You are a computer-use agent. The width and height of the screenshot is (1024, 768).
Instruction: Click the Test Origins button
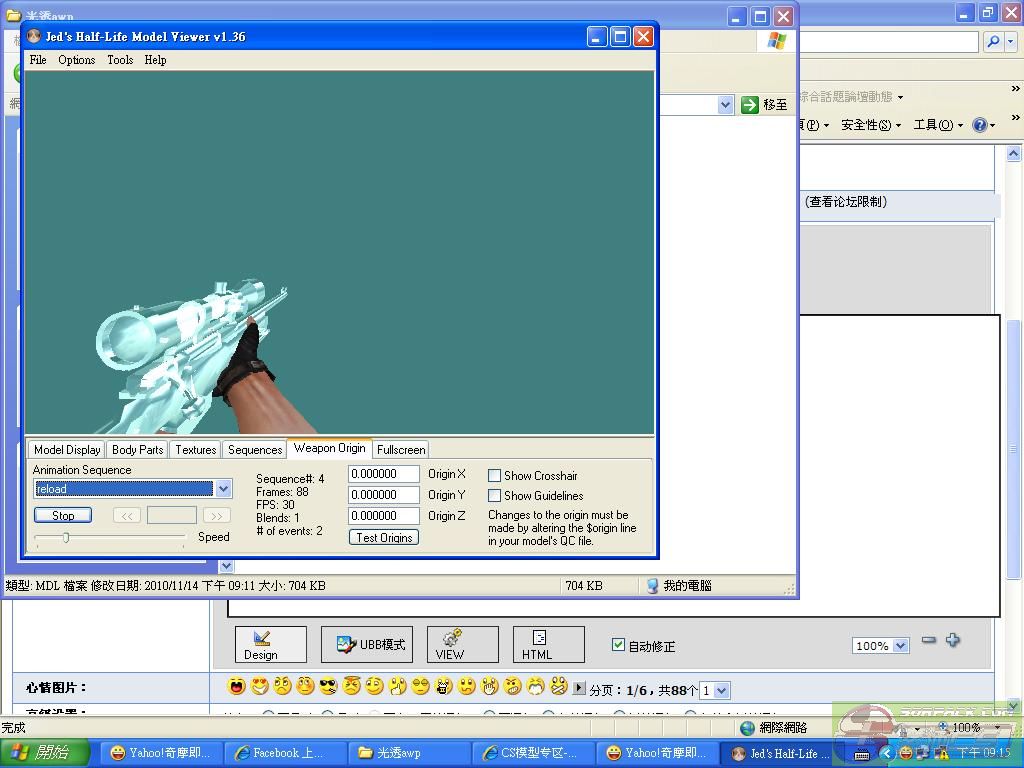(x=384, y=537)
